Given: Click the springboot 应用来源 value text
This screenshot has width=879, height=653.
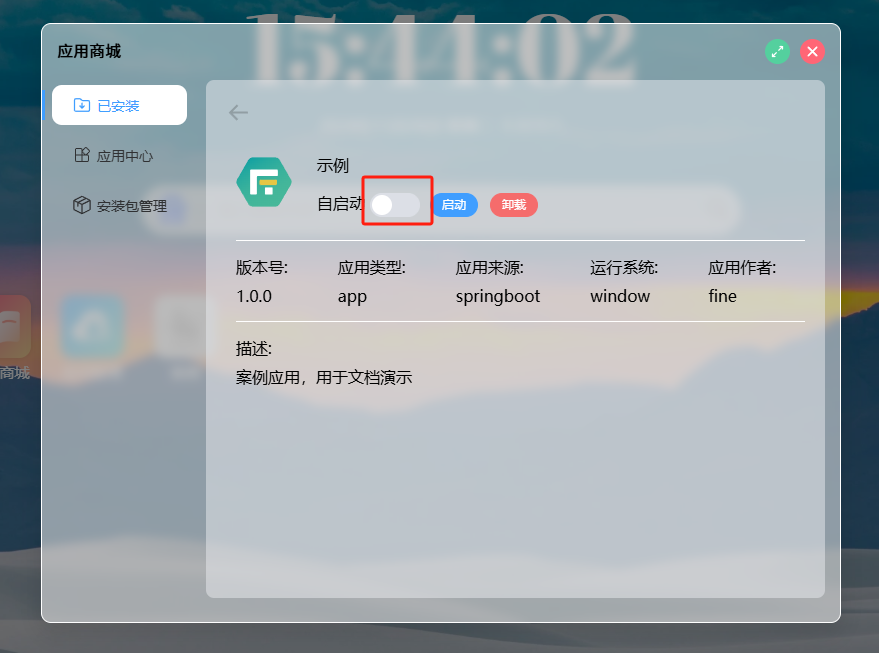Looking at the screenshot, I should pyautogui.click(x=497, y=296).
